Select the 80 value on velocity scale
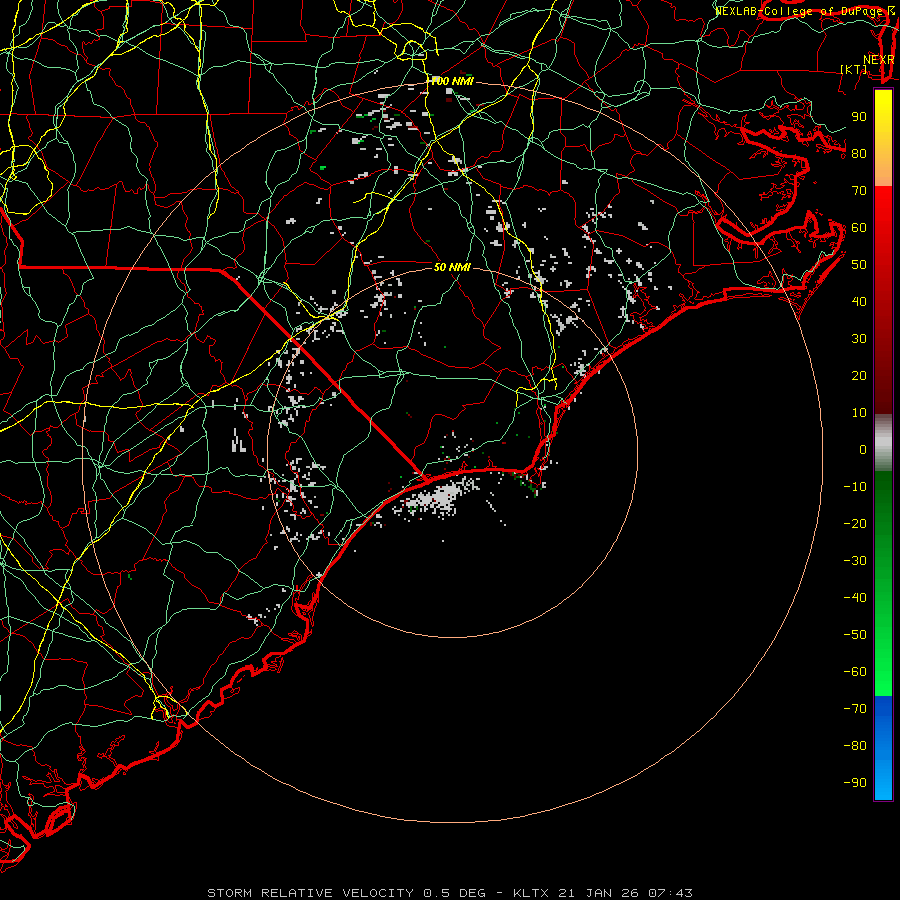This screenshot has height=900, width=900. click(x=859, y=154)
